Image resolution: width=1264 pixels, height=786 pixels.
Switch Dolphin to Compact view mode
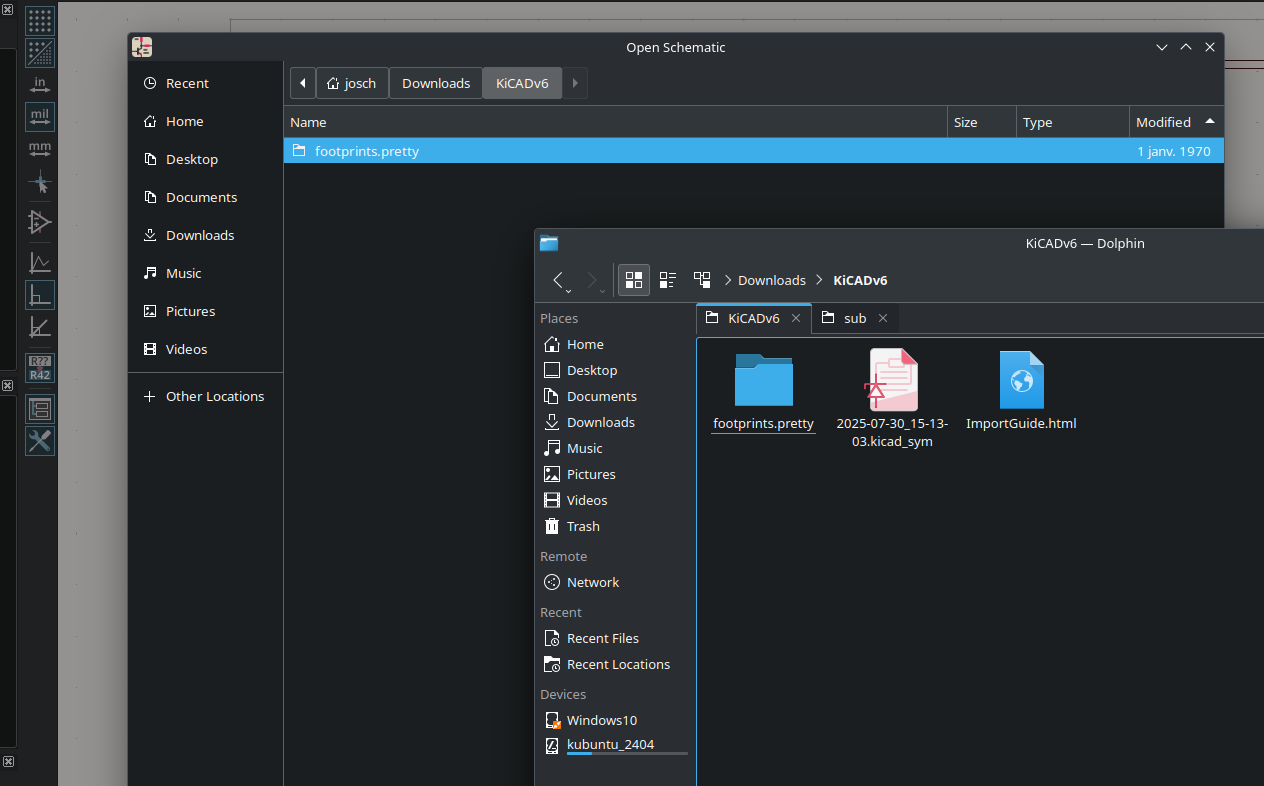[x=668, y=280]
